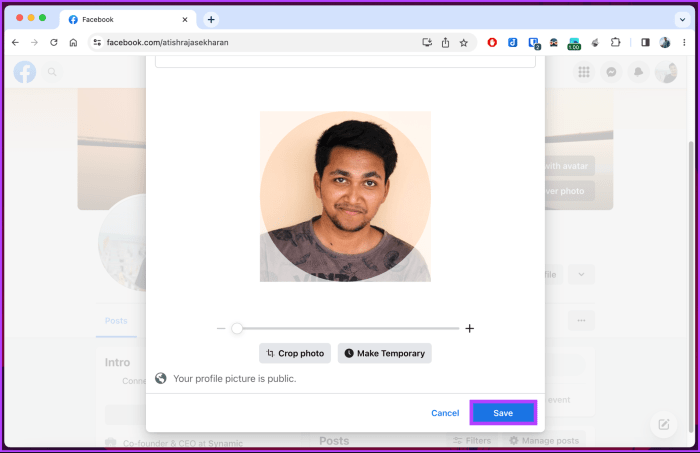Open the Opera red extension icon
This screenshot has height=453, width=700.
(x=492, y=42)
